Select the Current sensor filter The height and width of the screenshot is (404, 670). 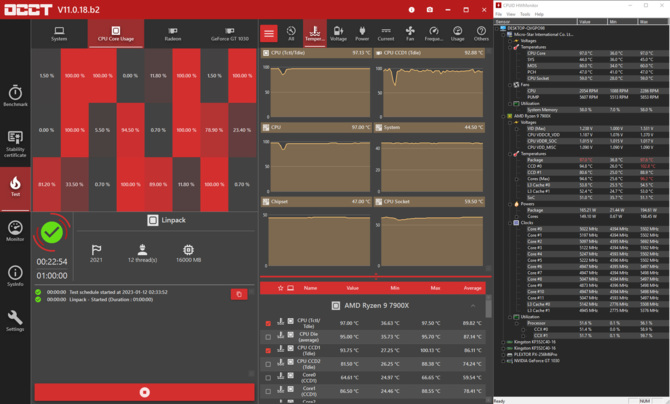click(x=386, y=33)
